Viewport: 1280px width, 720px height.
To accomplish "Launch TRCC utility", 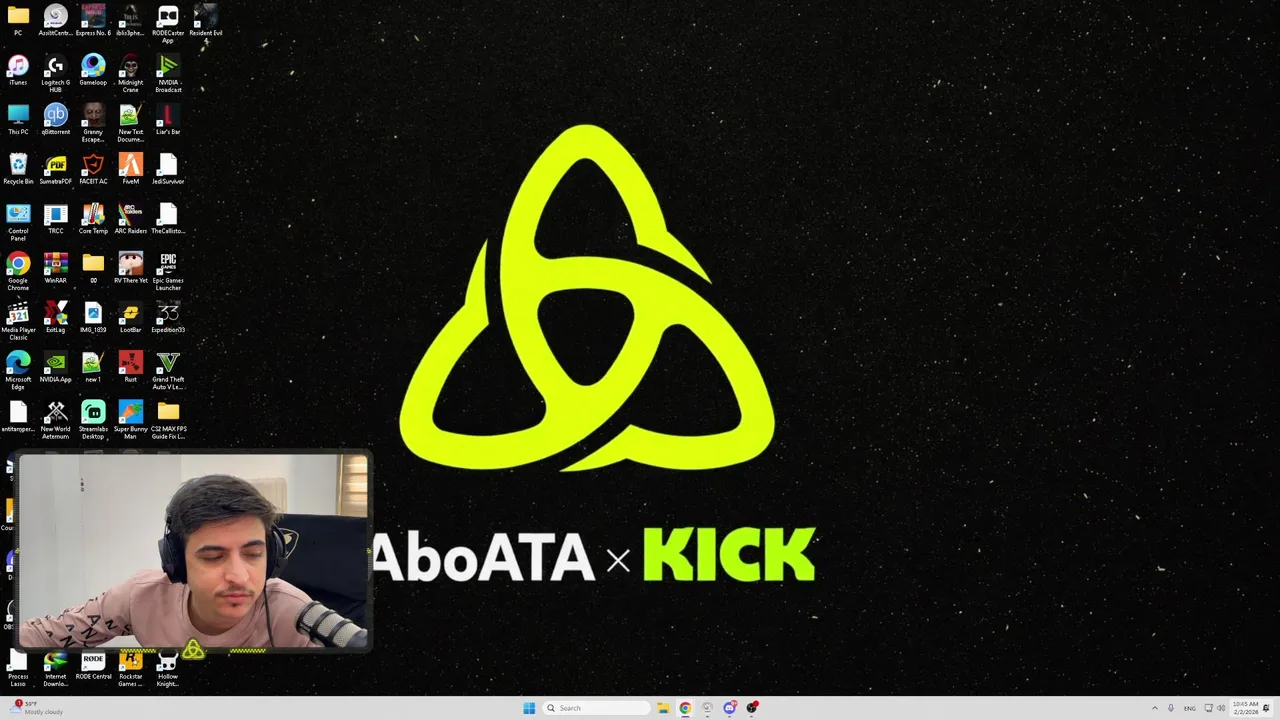I will 56,219.
